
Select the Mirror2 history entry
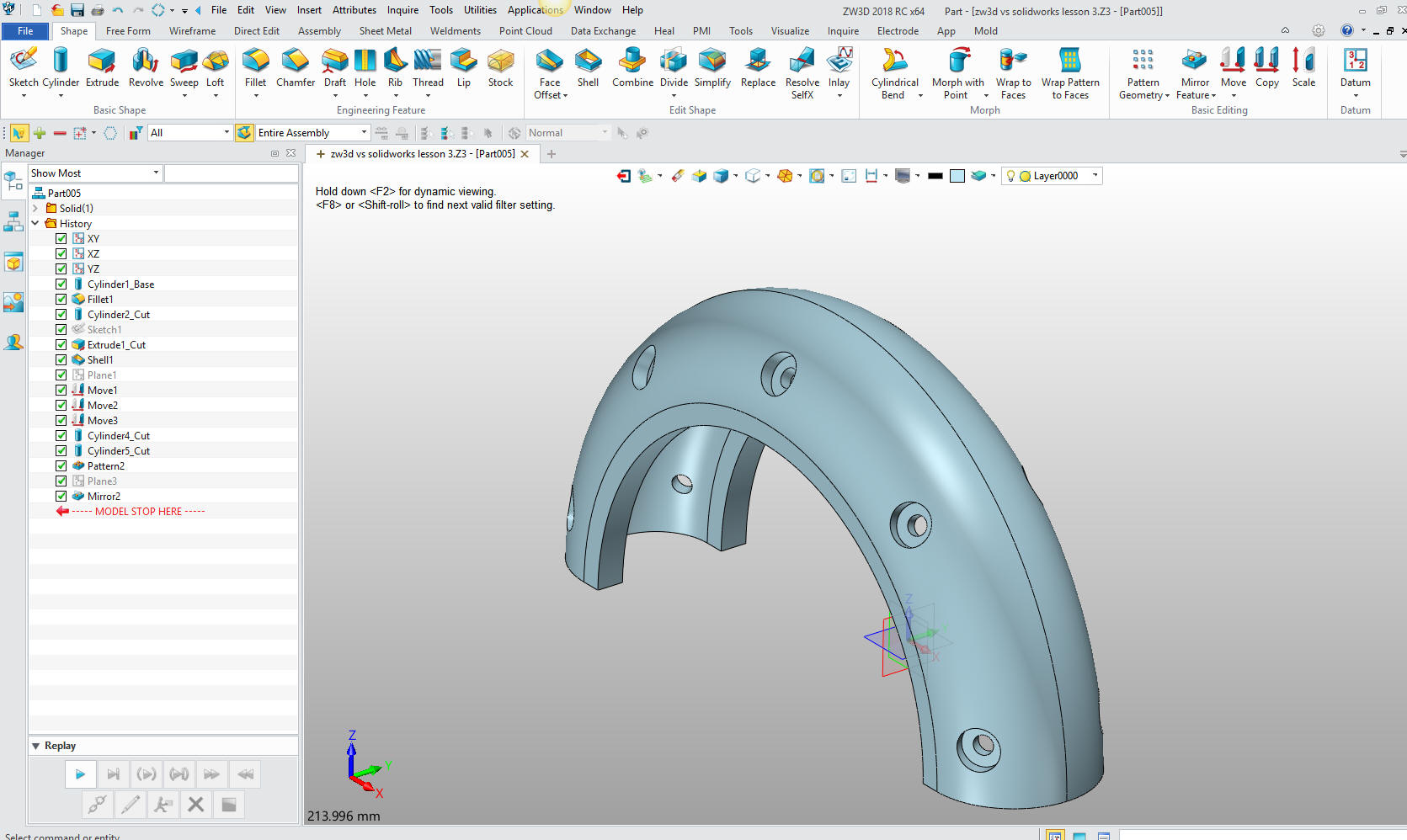[x=104, y=497]
